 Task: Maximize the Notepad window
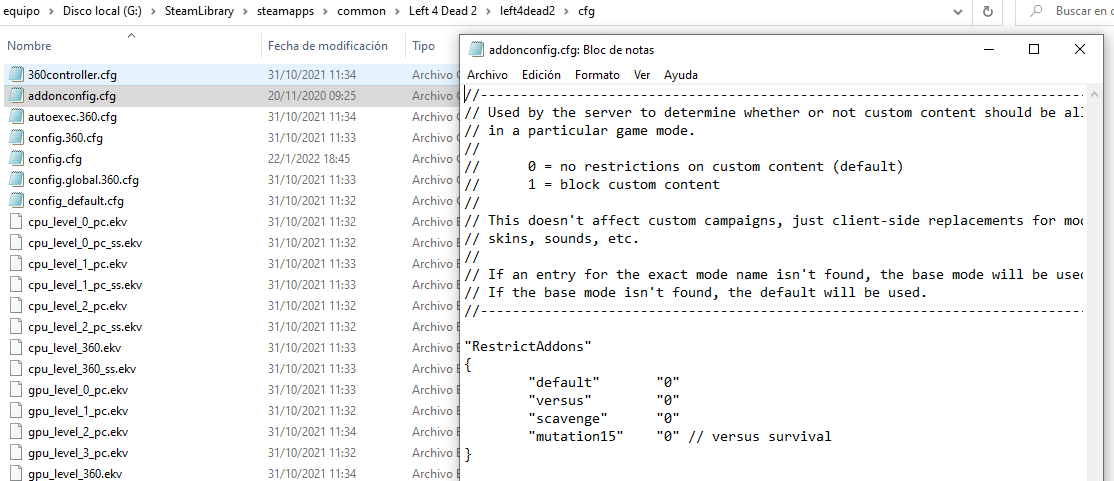pyautogui.click(x=1034, y=49)
